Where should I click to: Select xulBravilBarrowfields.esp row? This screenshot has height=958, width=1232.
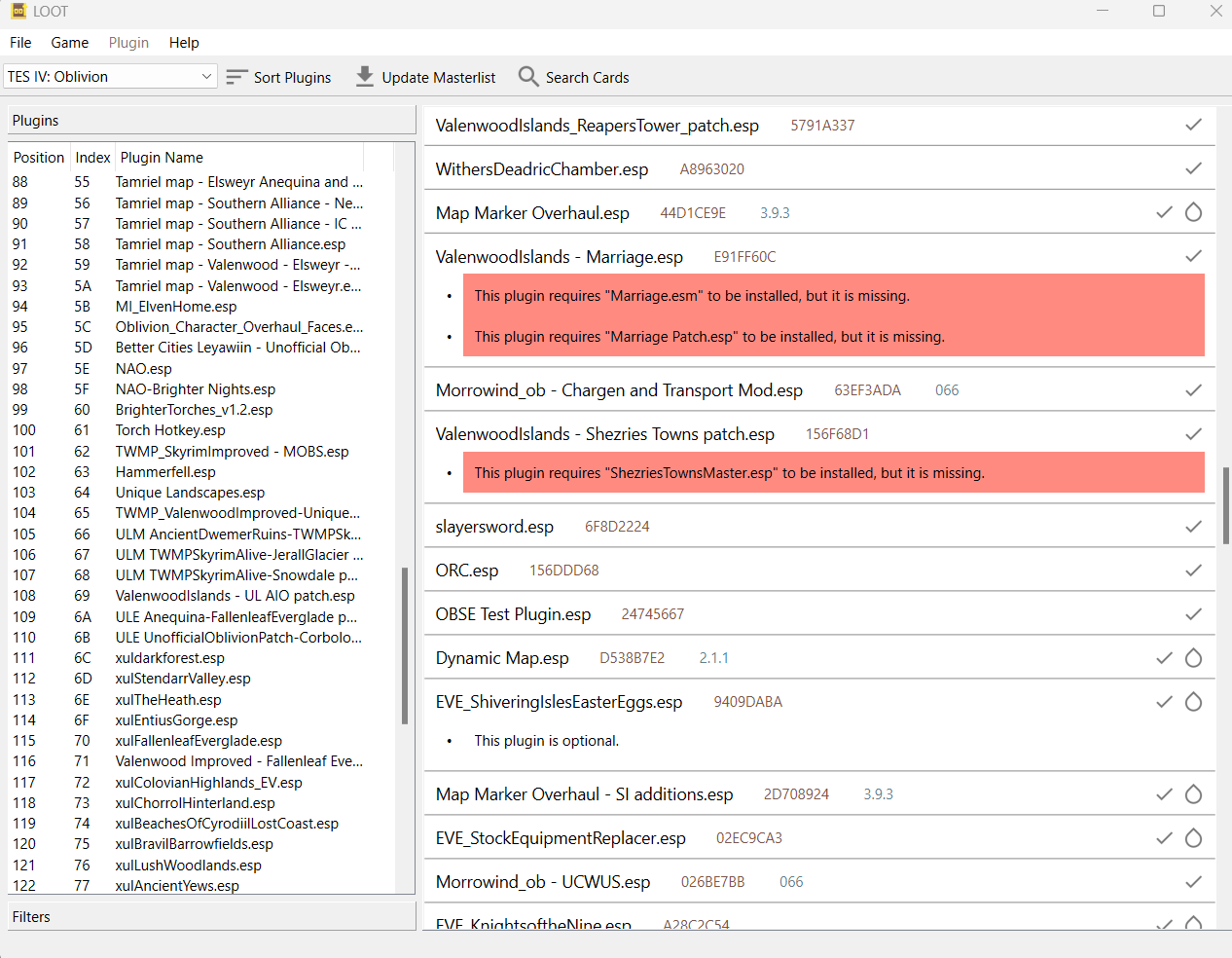point(202,844)
